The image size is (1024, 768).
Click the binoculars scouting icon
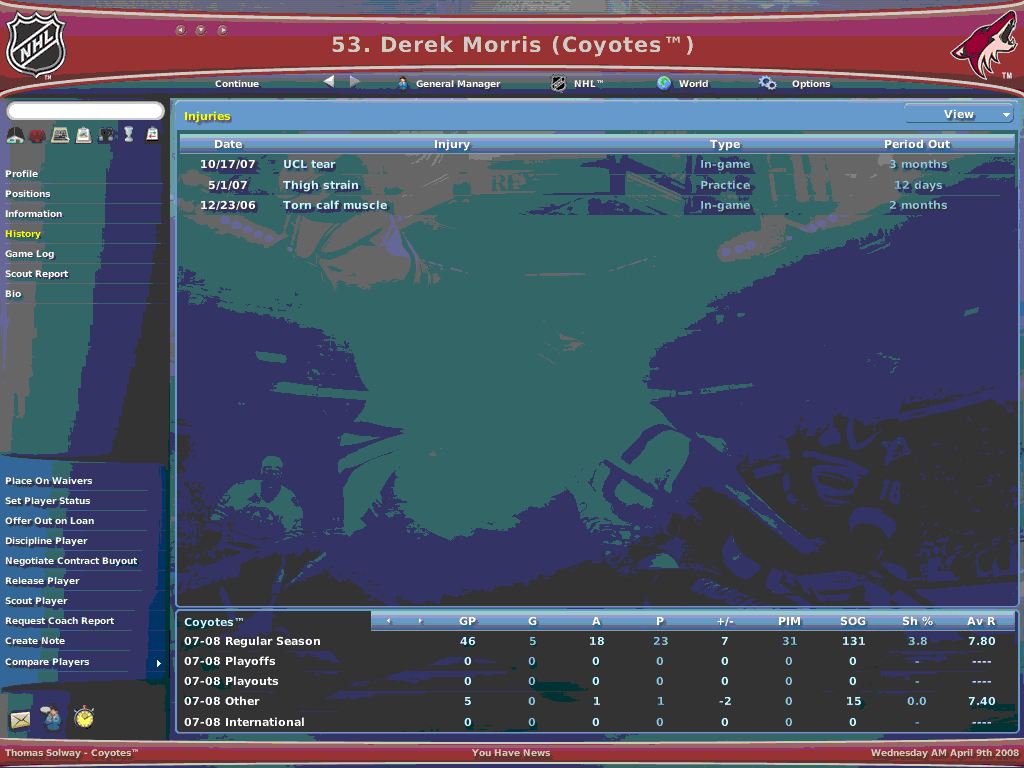point(106,135)
